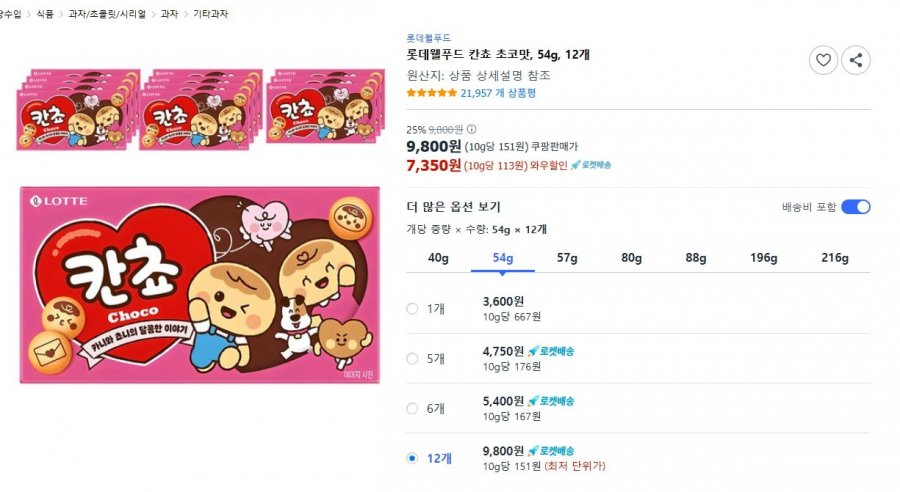Image resolution: width=900 pixels, height=492 pixels.
Task: Toggle the 배송비 포함 switch
Action: click(856, 207)
